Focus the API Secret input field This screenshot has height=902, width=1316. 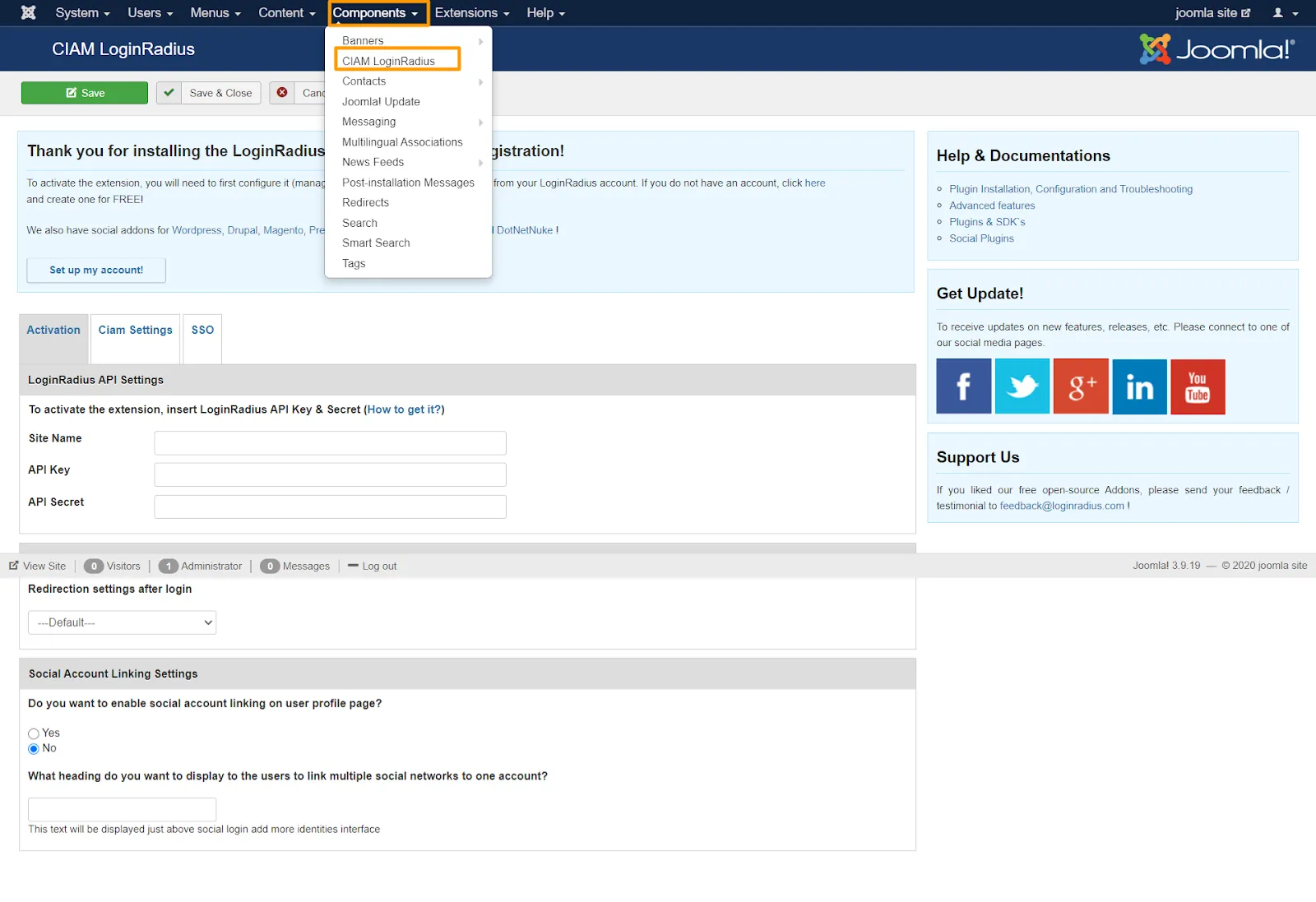[x=330, y=507]
